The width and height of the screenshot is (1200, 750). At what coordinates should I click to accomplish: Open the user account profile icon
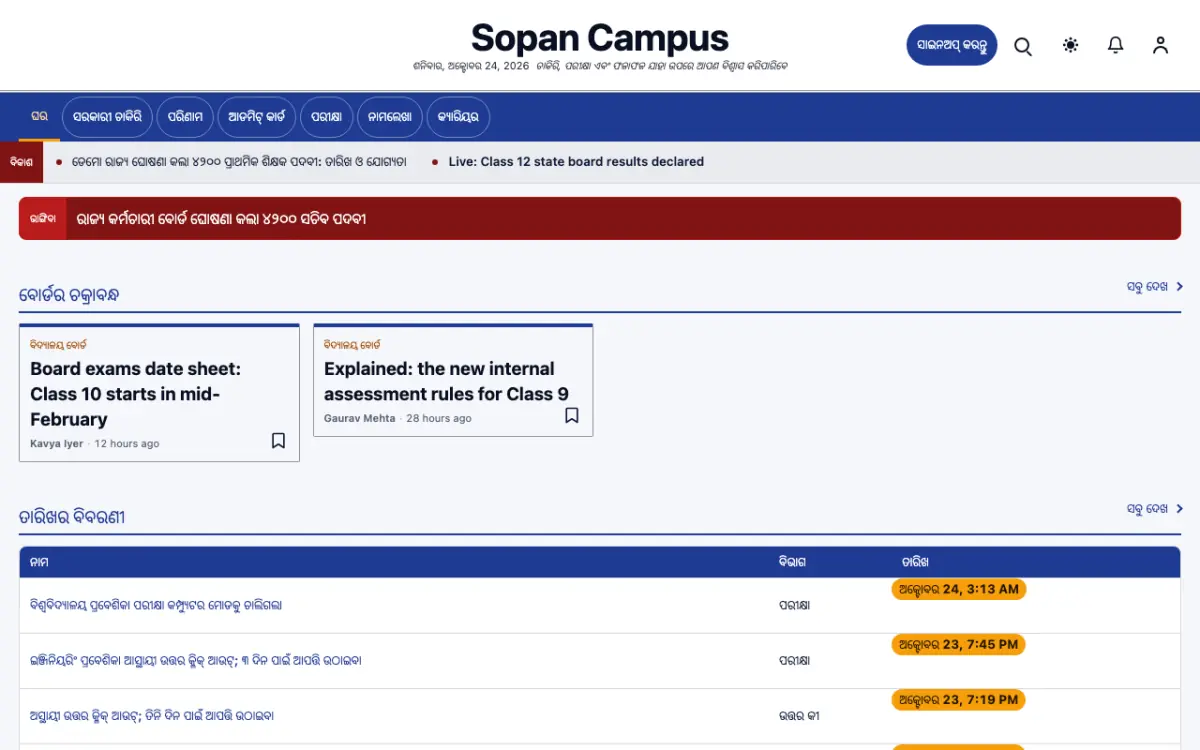(x=1160, y=45)
